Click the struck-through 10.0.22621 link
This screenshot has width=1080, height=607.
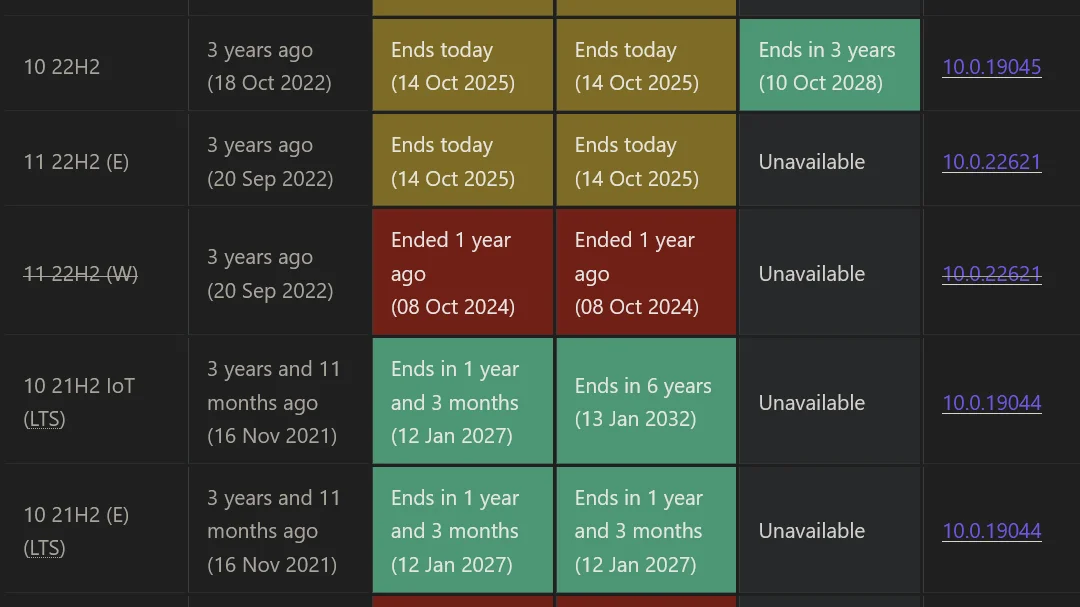(991, 274)
